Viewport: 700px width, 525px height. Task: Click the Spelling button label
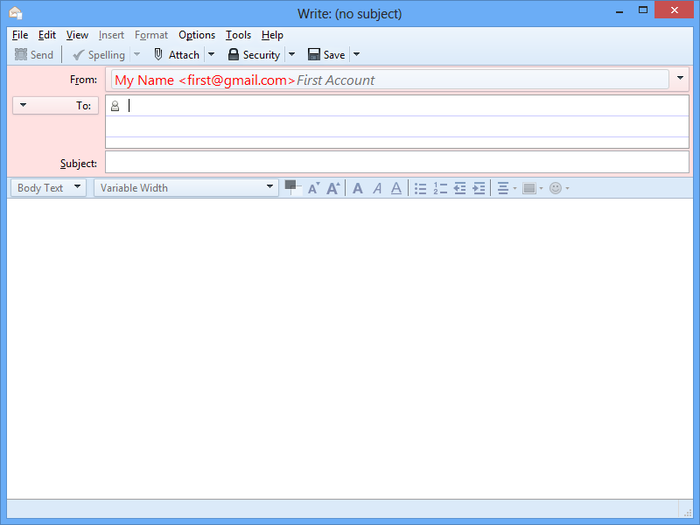pos(106,55)
